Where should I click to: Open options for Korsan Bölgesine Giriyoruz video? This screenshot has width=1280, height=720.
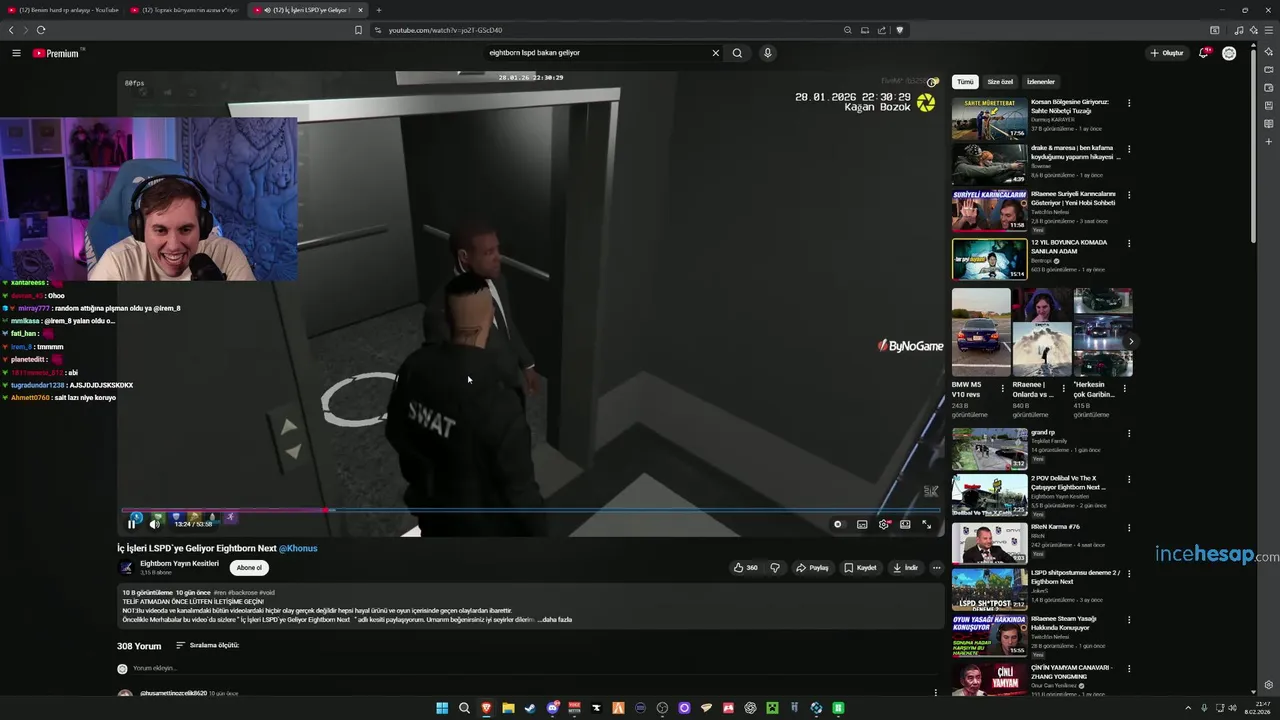[x=1129, y=103]
